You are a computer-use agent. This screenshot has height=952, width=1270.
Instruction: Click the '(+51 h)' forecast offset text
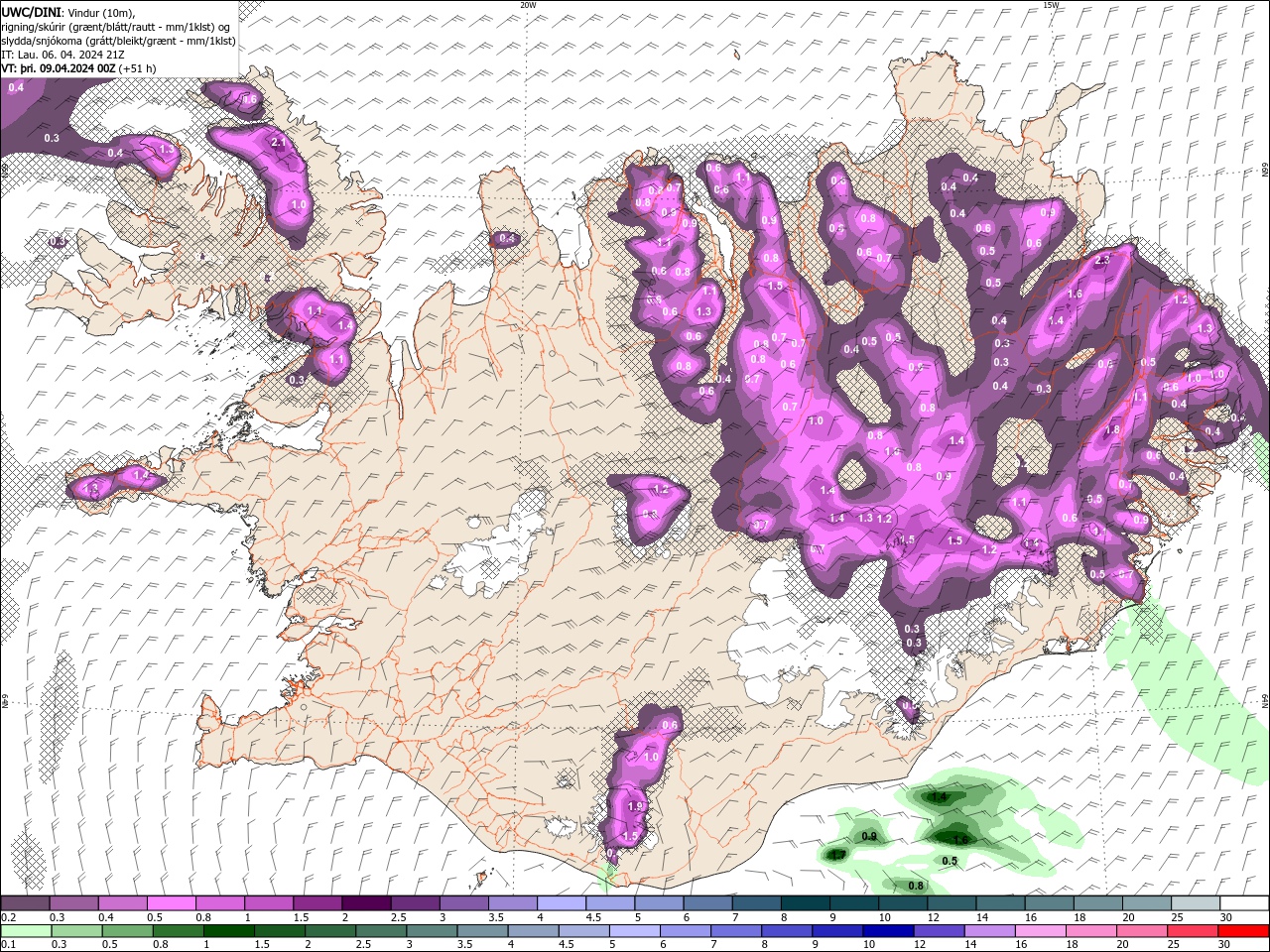[x=137, y=68]
